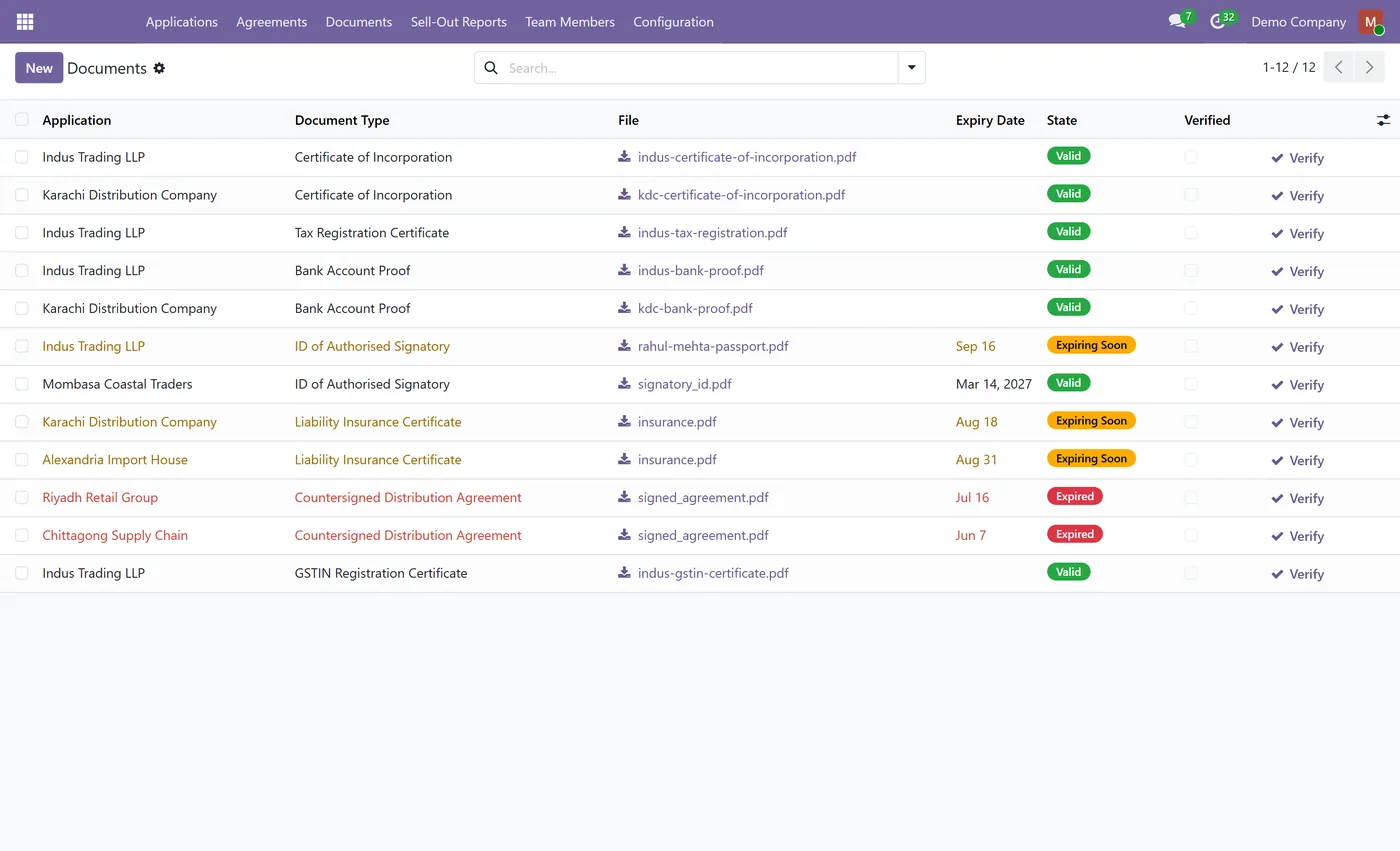Open the activities clock icon
The height and width of the screenshot is (851, 1400).
[1217, 21]
